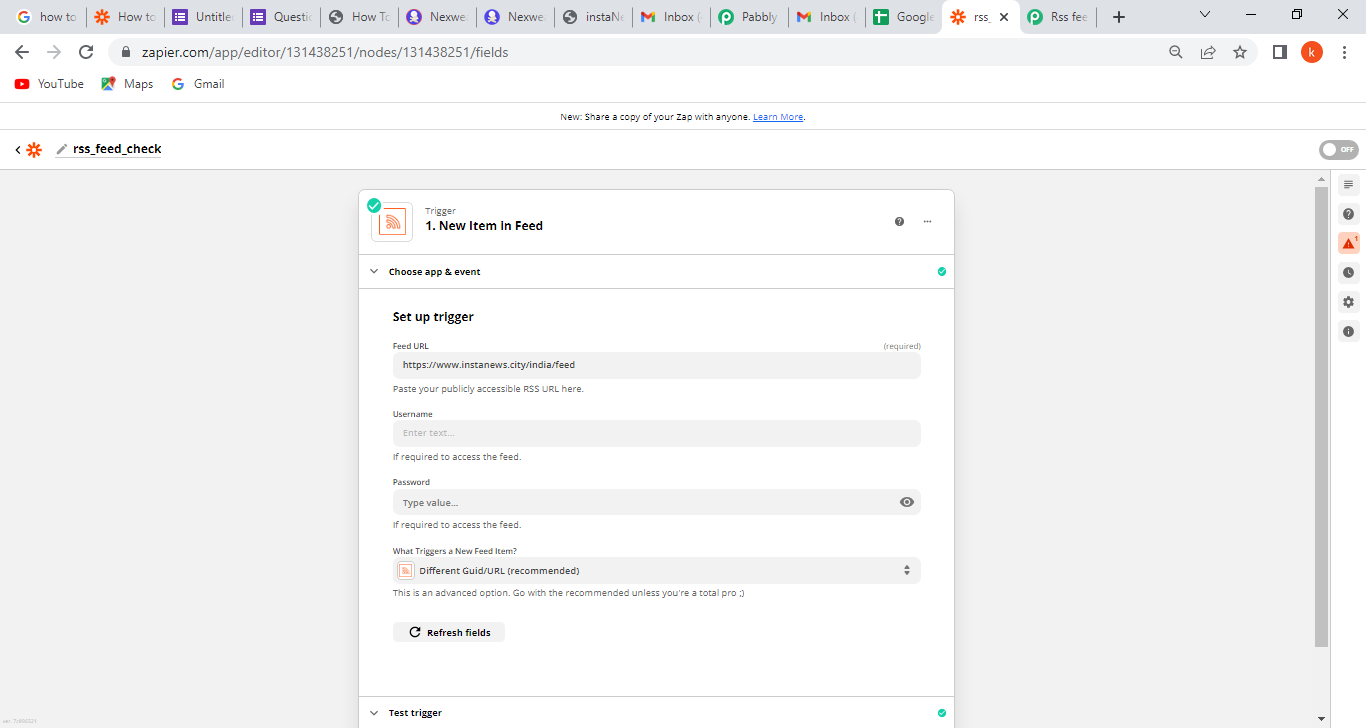Toggle the Zap ON/OFF switch
The height and width of the screenshot is (728, 1366).
click(1339, 150)
